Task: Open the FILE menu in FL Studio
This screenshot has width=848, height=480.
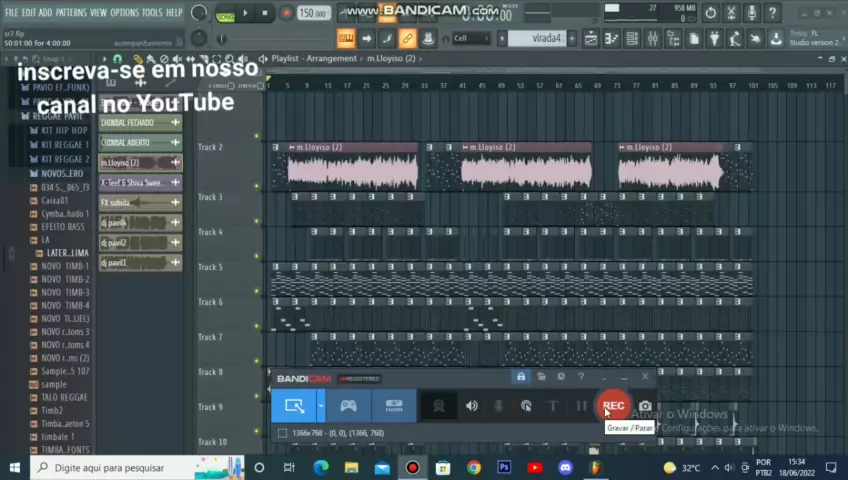Action: [12, 13]
